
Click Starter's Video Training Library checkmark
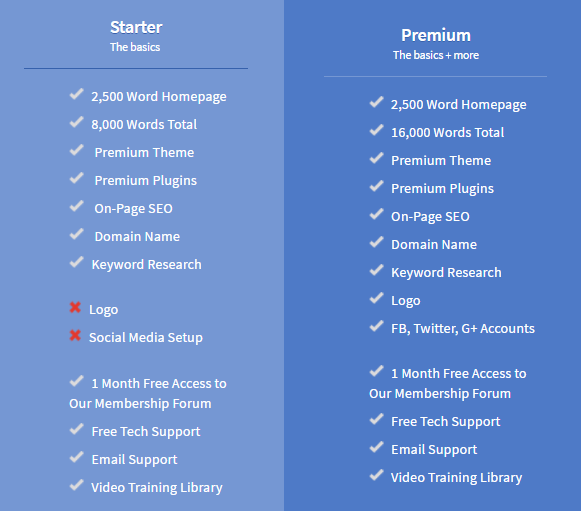(x=77, y=485)
